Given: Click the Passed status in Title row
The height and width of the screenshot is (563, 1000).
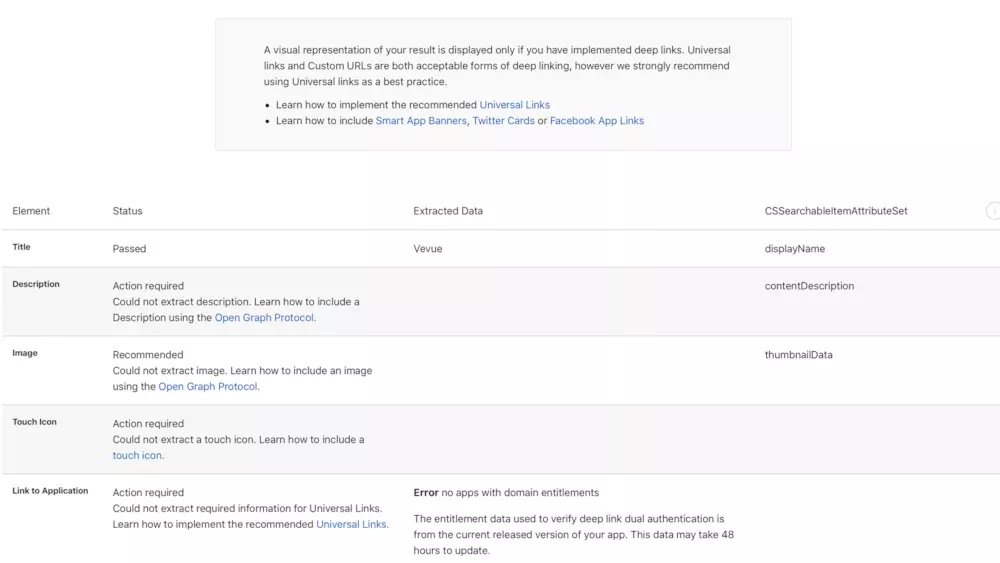Looking at the screenshot, I should point(129,249).
